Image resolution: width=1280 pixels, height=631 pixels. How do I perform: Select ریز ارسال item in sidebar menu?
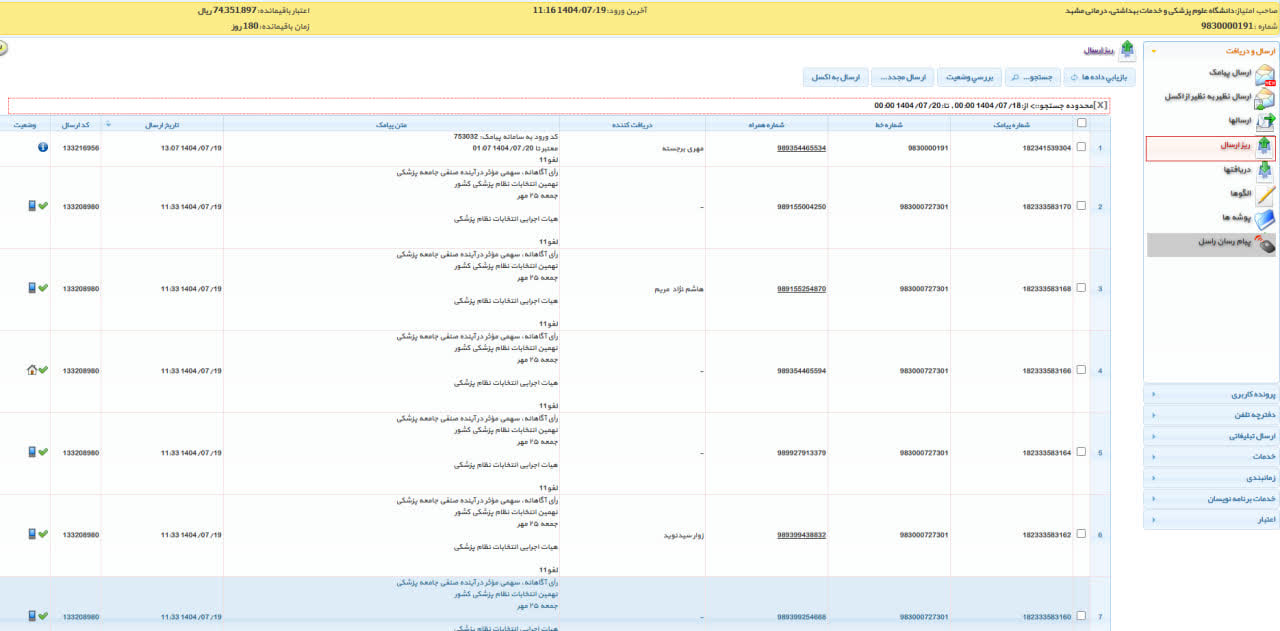click(x=1222, y=146)
